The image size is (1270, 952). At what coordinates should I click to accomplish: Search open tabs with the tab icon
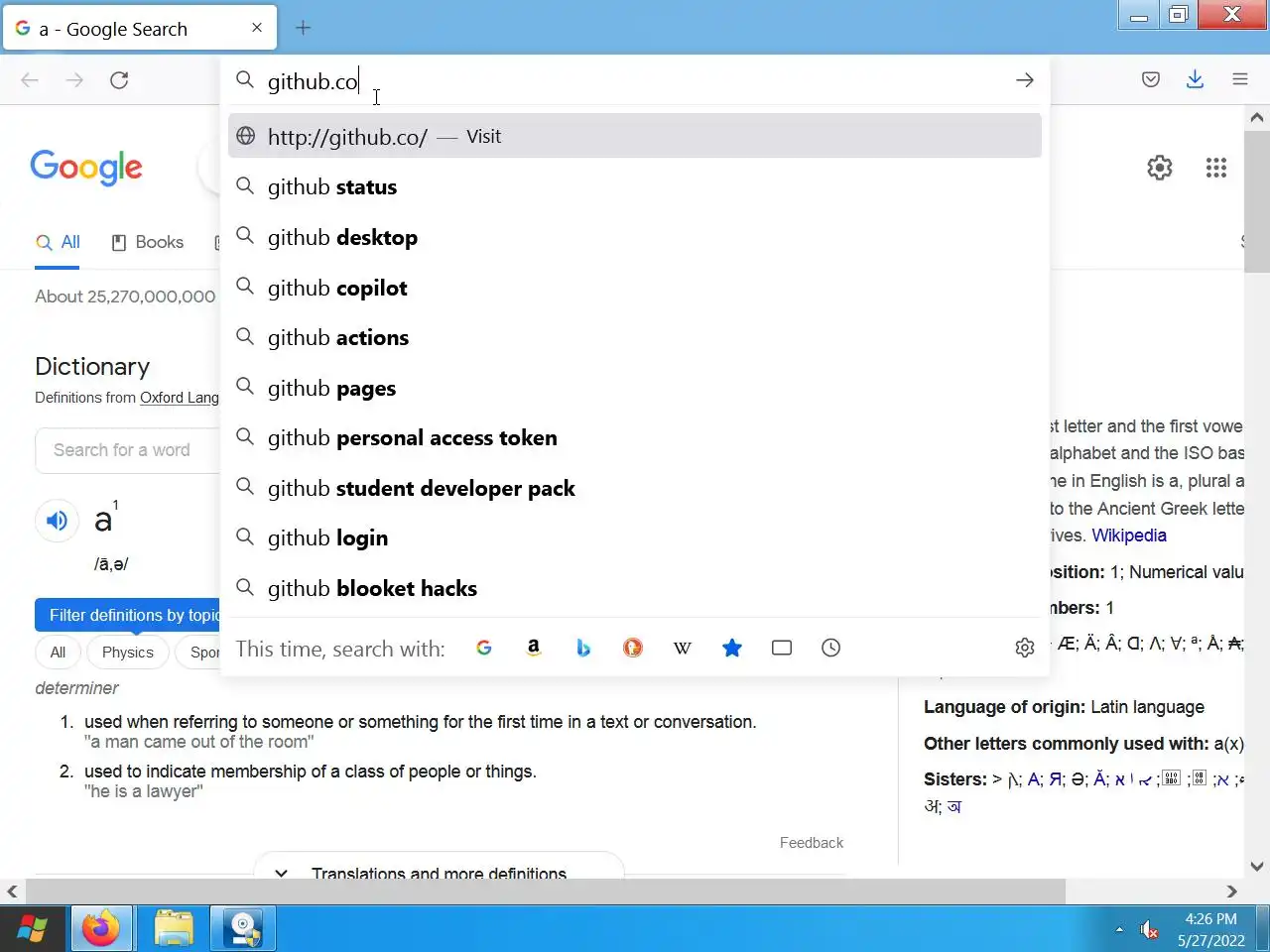coord(782,648)
